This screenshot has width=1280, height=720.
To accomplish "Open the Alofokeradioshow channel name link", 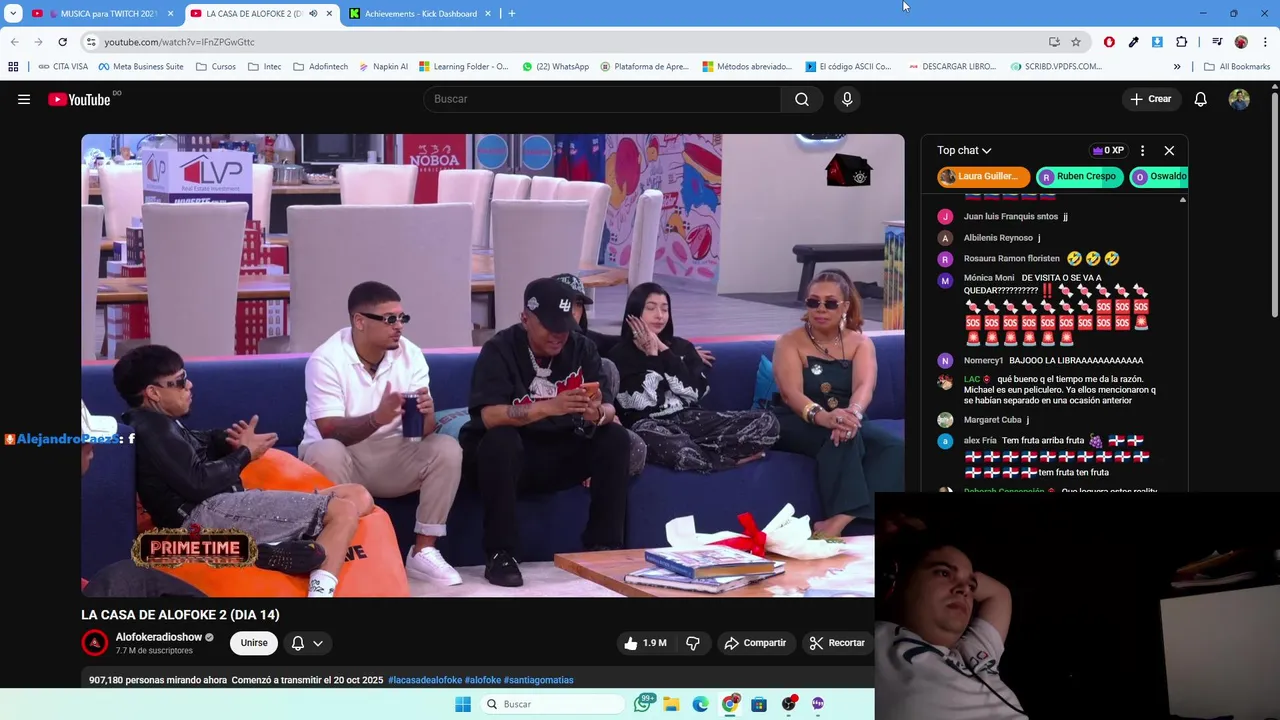I will point(159,637).
